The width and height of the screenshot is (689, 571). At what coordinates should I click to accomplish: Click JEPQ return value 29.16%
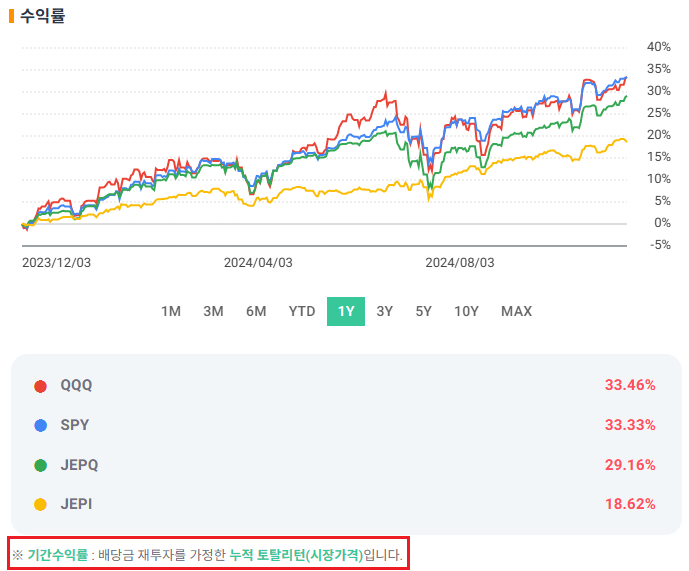tap(630, 465)
